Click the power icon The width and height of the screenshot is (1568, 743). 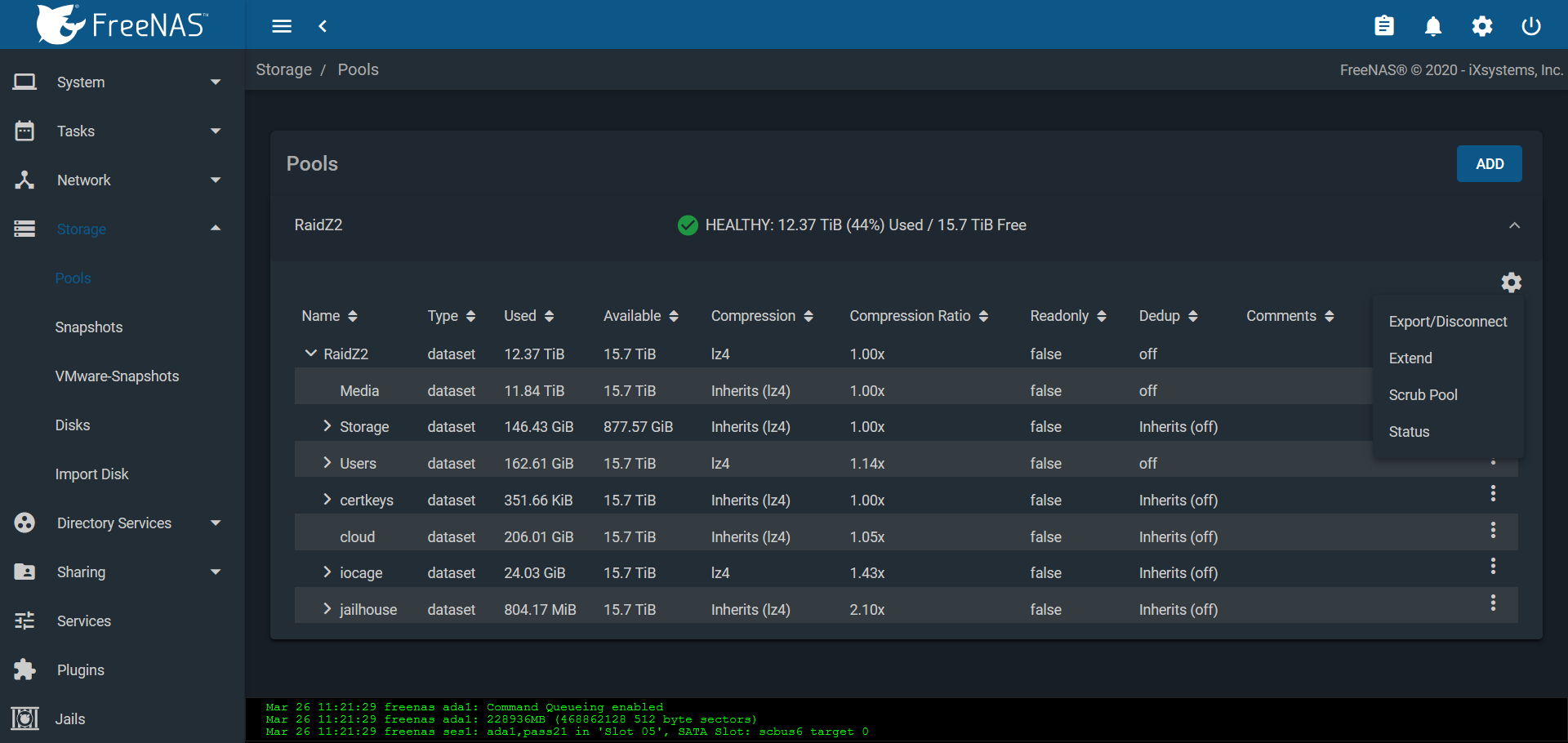(1531, 26)
